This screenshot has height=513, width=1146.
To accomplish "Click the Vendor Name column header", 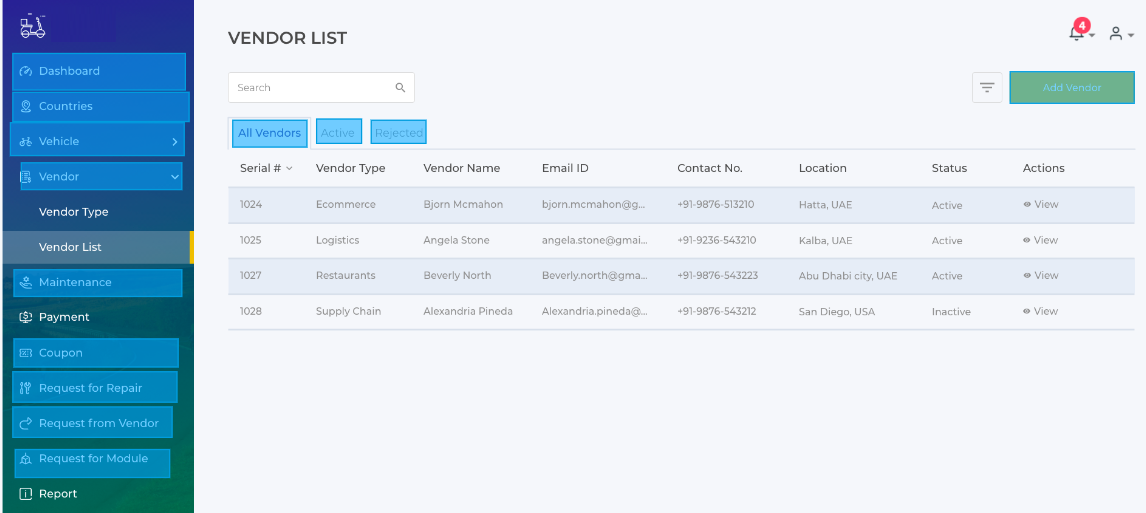I will pos(461,168).
